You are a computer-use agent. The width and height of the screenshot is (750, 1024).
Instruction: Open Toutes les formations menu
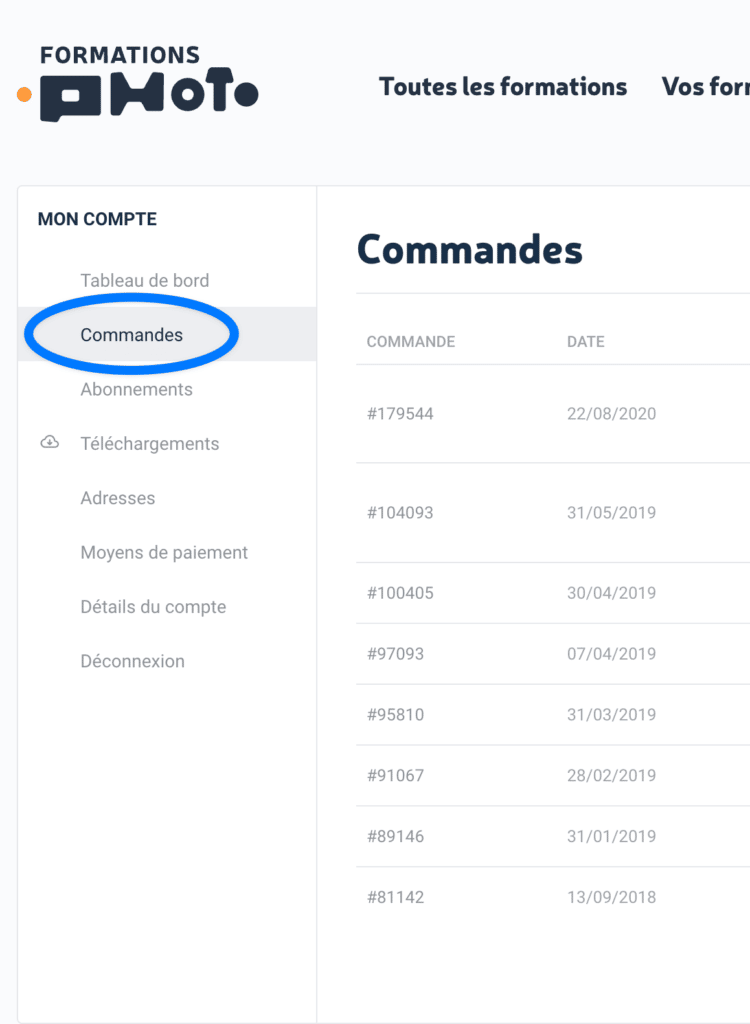pos(503,87)
